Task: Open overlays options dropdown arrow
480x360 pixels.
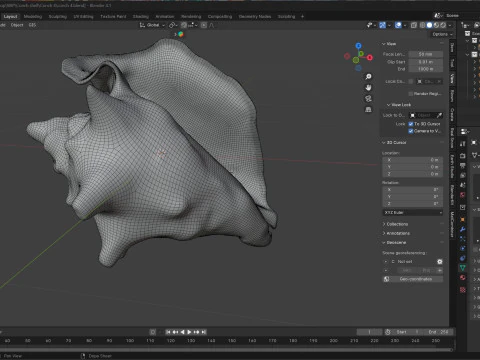Action: [405, 25]
